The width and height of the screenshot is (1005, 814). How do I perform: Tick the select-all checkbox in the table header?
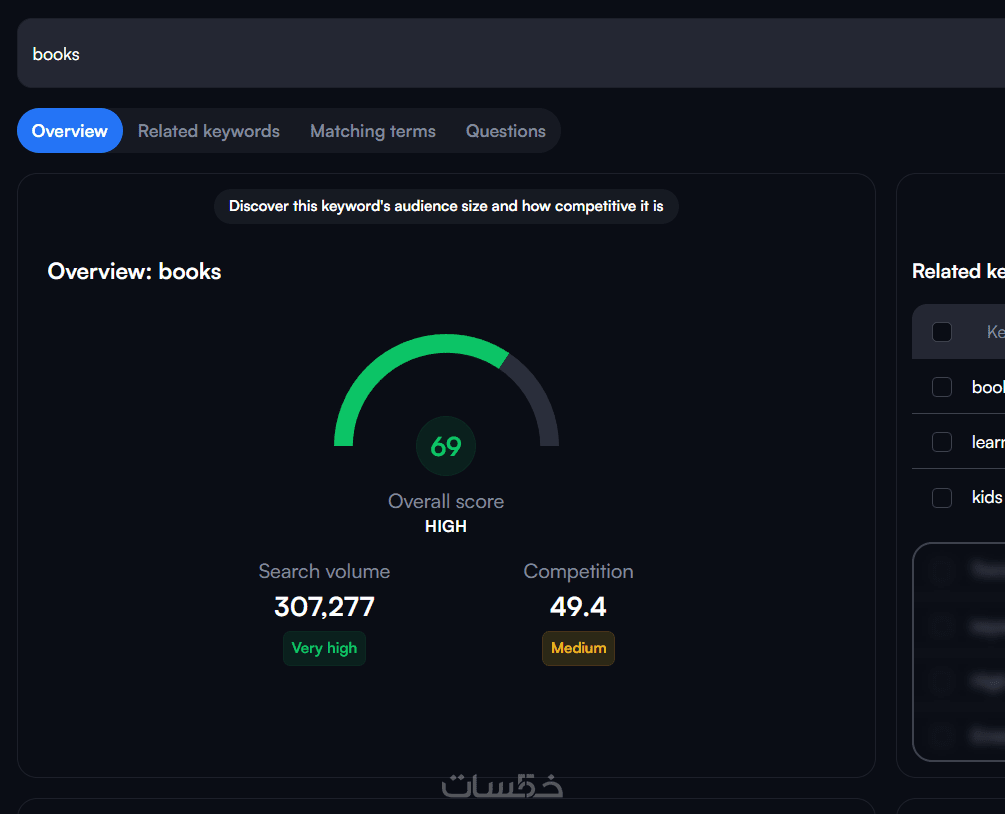pyautogui.click(x=942, y=332)
